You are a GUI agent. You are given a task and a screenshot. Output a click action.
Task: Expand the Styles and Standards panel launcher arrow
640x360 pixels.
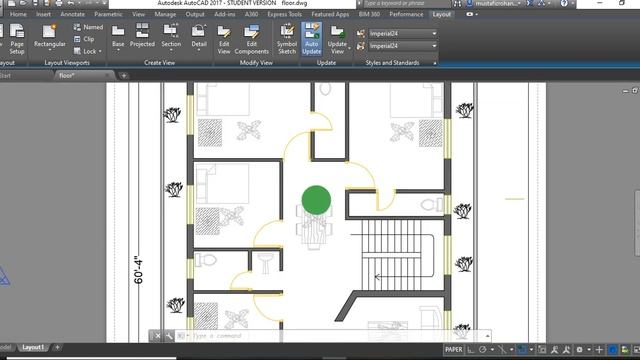tap(435, 63)
